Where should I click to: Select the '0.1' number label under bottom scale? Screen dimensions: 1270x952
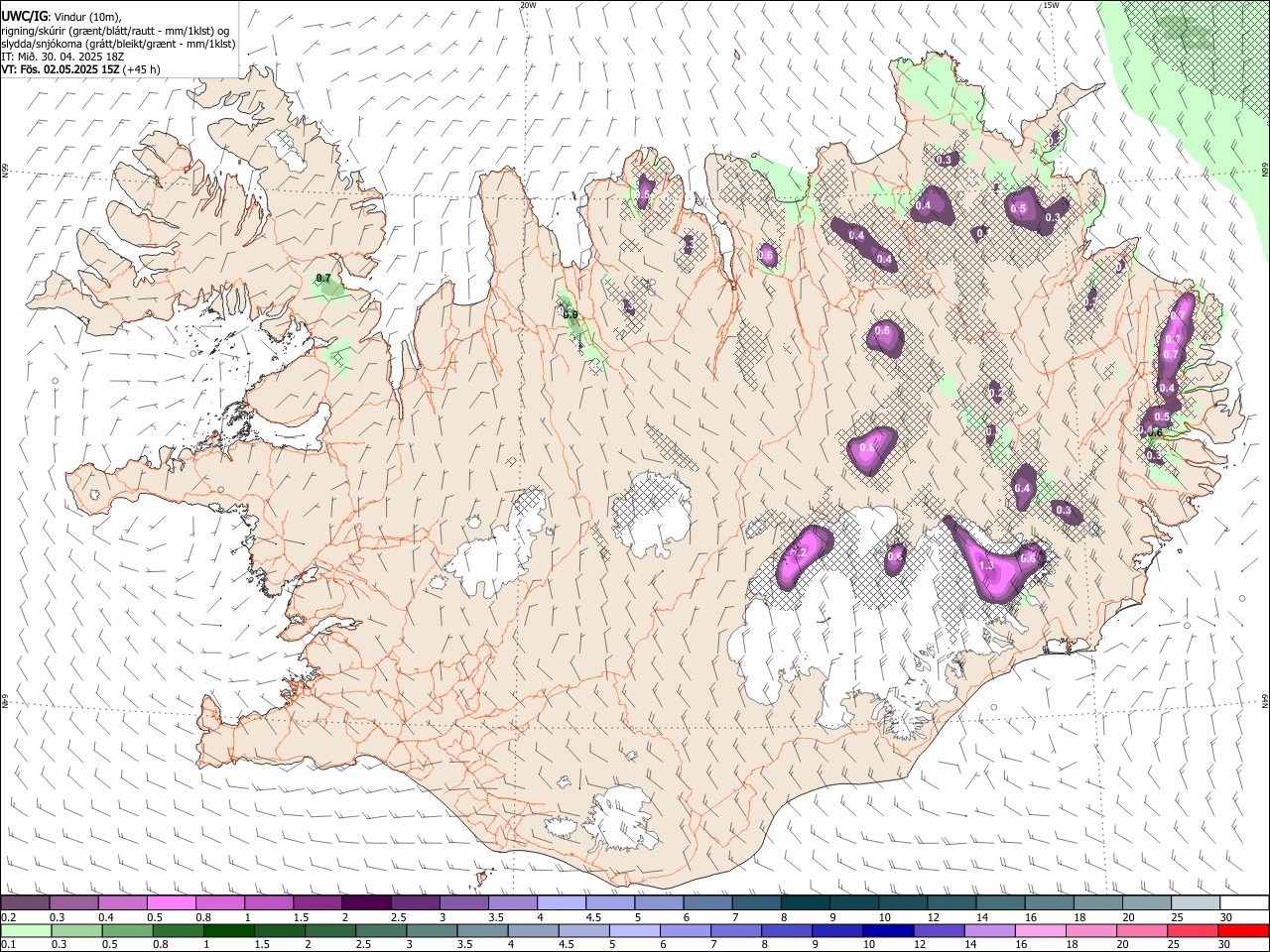coord(8,945)
